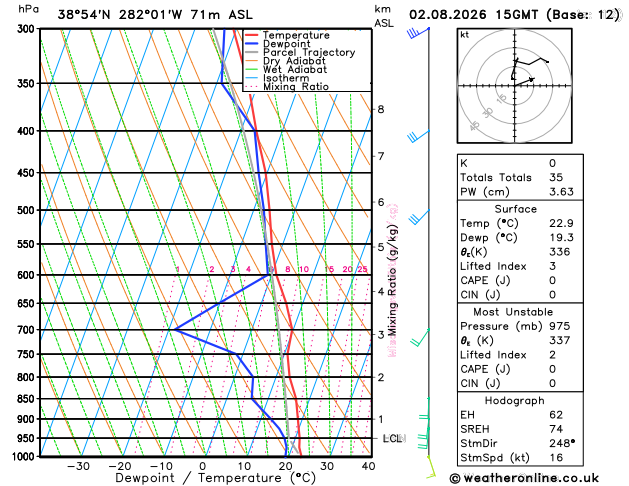This screenshot has height=486, width=629.
Task: Click the 'kt' label in the hodograph
Action: coord(465,35)
